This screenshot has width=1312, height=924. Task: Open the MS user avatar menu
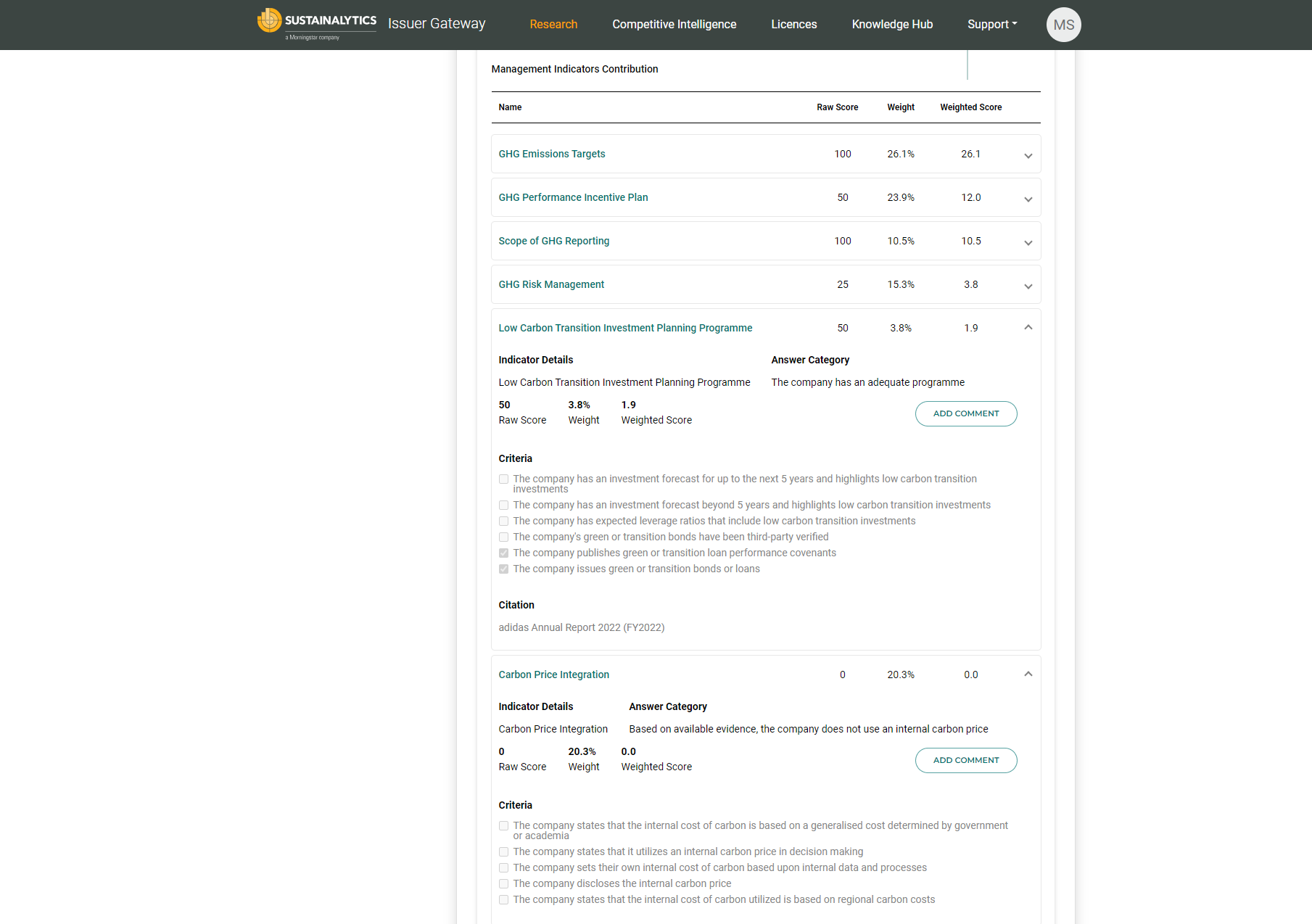tap(1063, 25)
